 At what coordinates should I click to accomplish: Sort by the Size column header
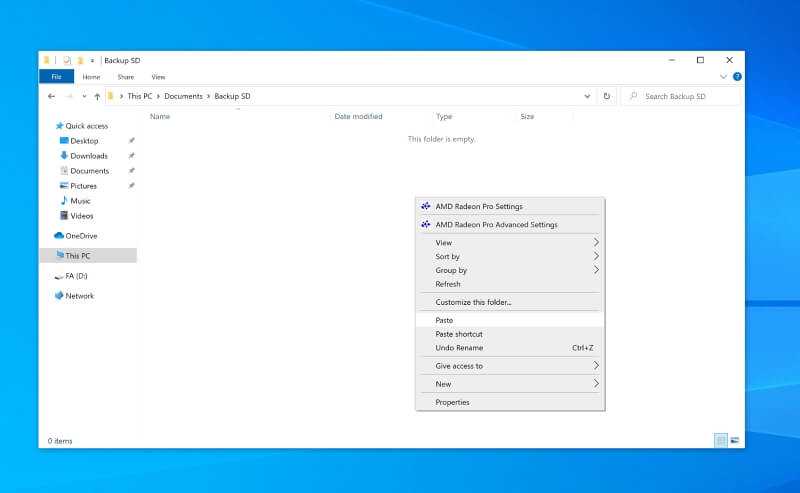click(x=527, y=116)
